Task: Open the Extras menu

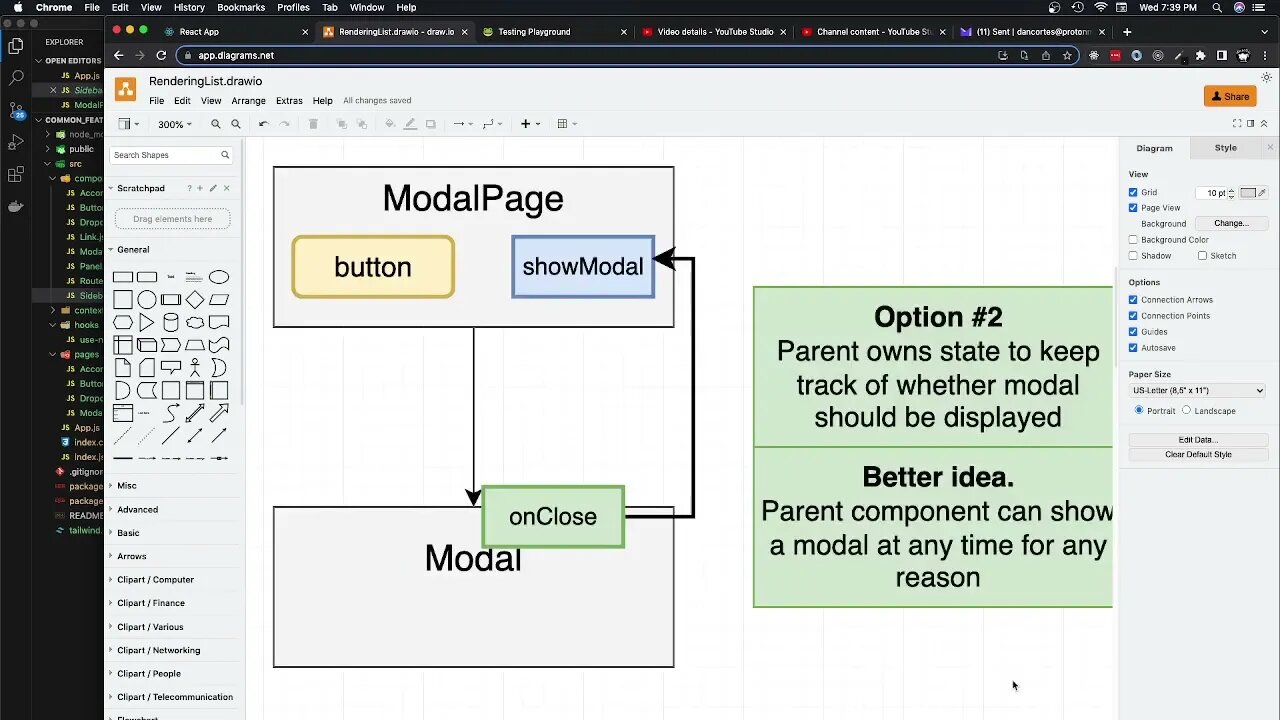Action: click(x=289, y=101)
